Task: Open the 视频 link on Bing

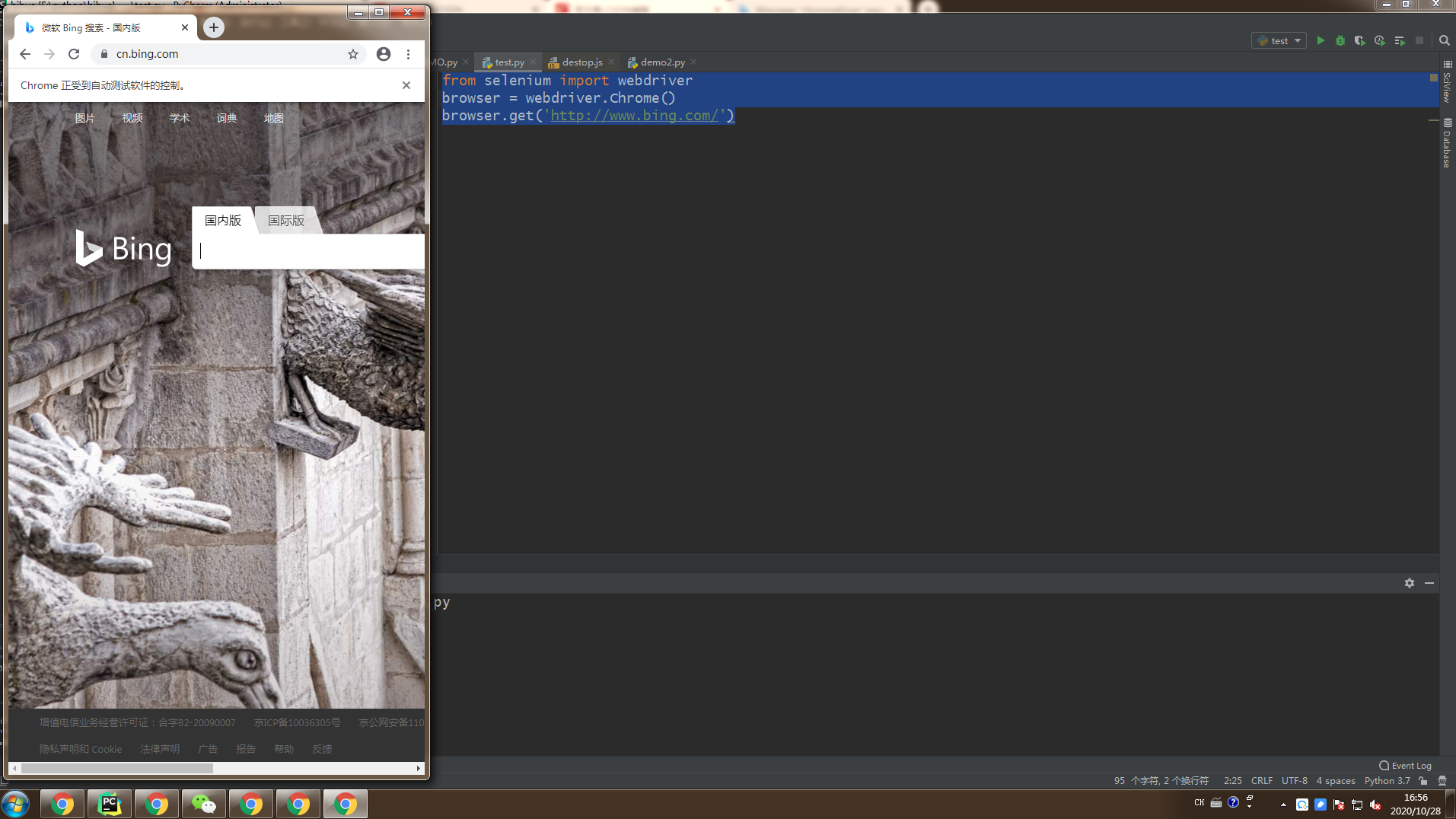Action: tap(132, 118)
